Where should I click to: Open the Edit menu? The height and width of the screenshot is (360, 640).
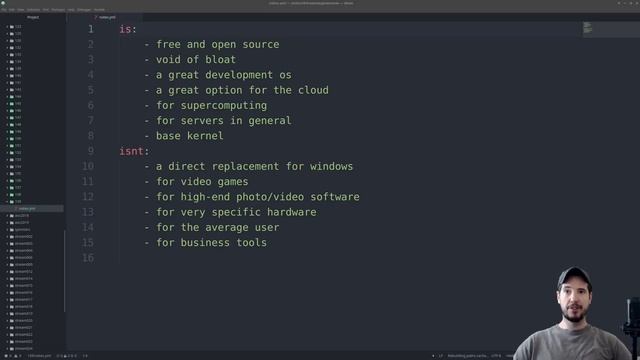coord(11,10)
